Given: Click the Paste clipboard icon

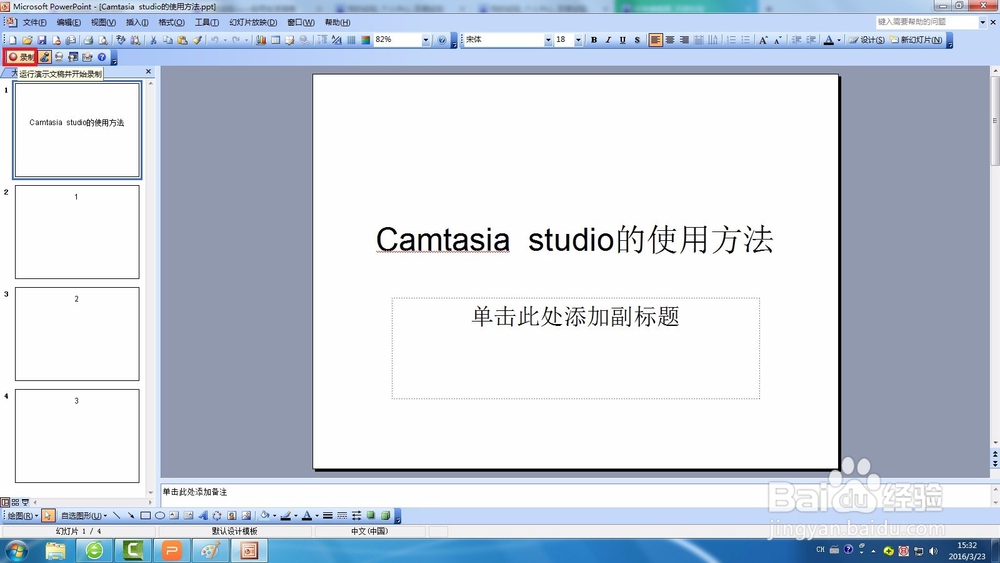Looking at the screenshot, I should coord(182,40).
